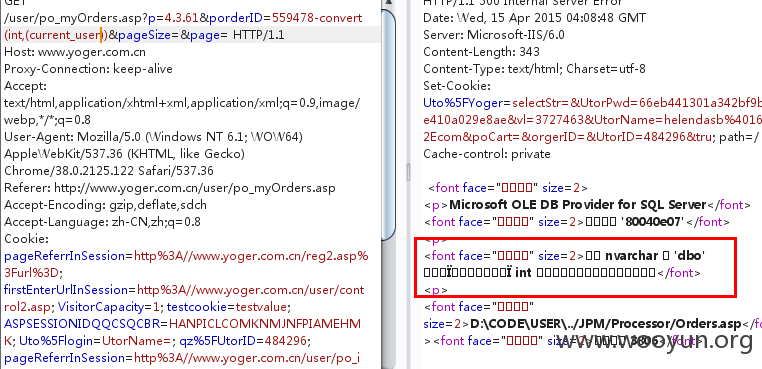Click the file path 'D:\CODE\USER\../JPM/Processor/Orders.asp'
Screen dimensions: 762x369
click(x=606, y=324)
